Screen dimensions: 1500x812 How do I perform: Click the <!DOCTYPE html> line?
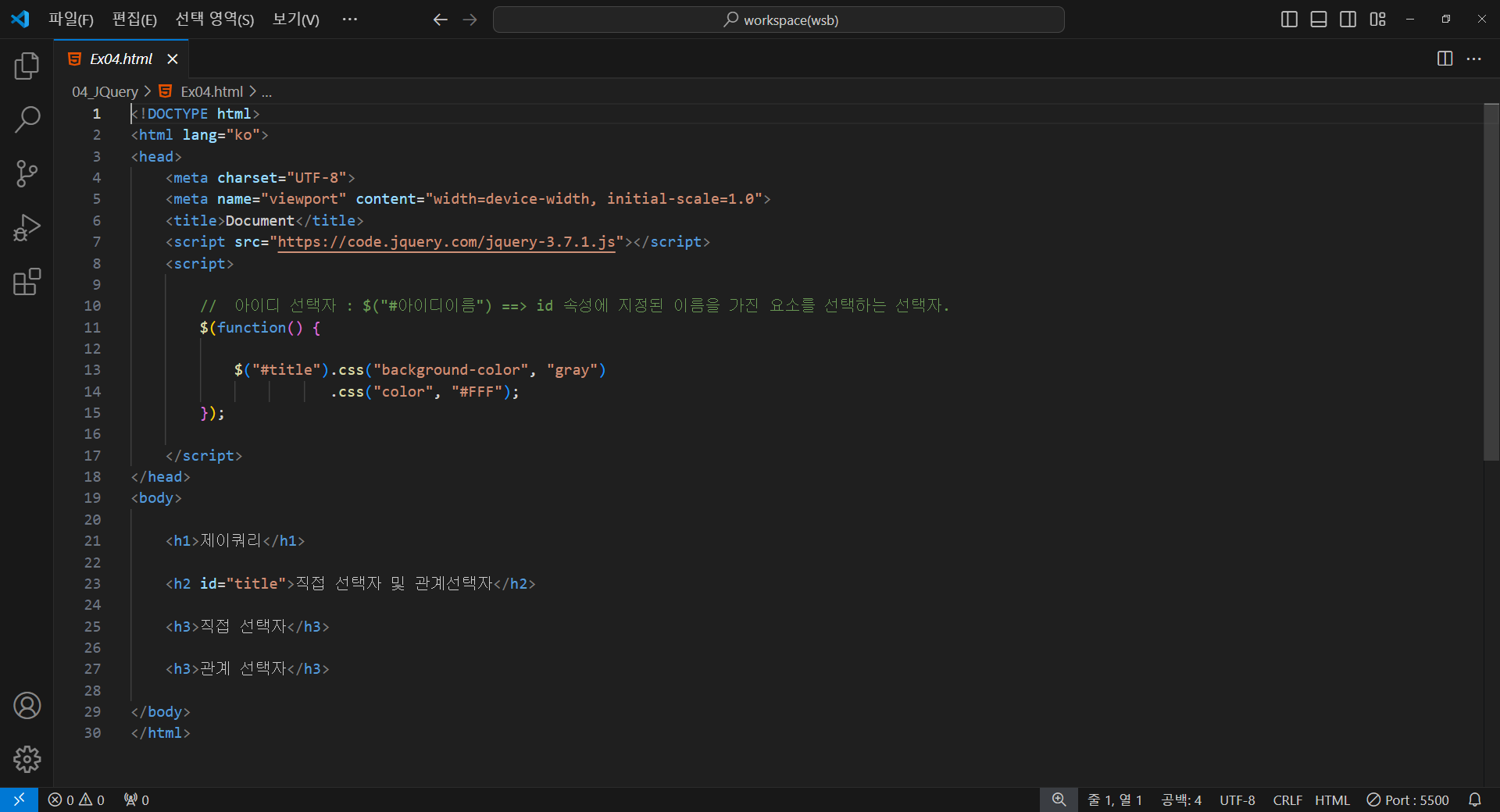[x=195, y=114]
